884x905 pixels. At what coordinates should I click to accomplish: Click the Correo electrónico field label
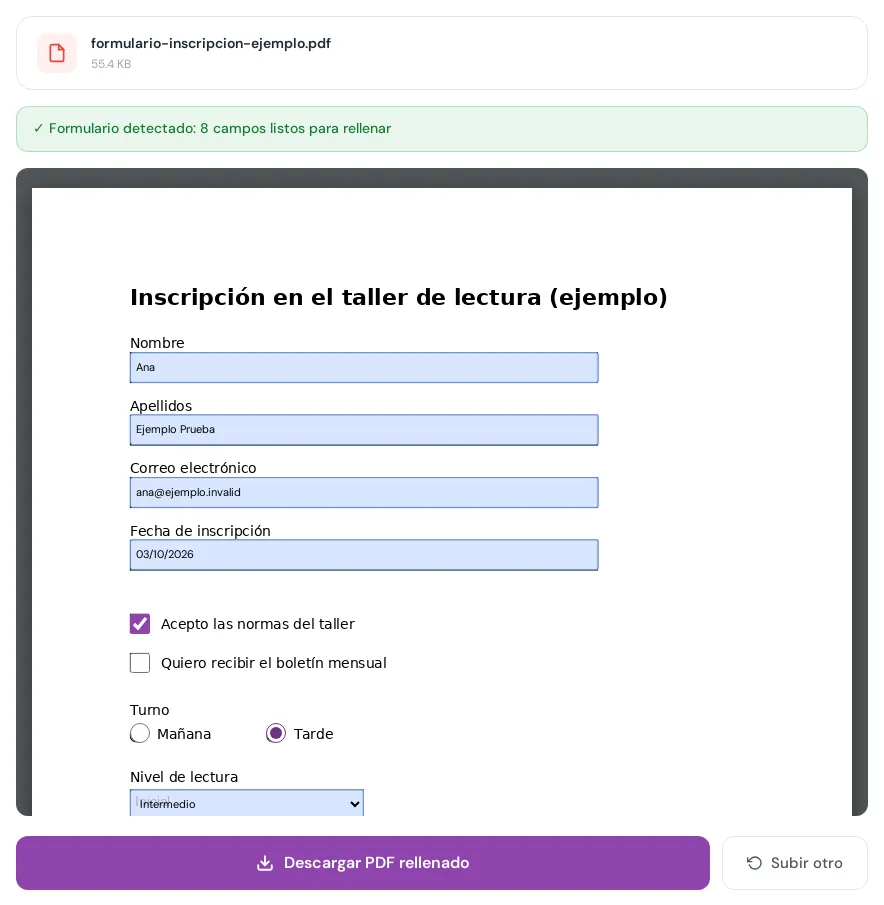[193, 468]
